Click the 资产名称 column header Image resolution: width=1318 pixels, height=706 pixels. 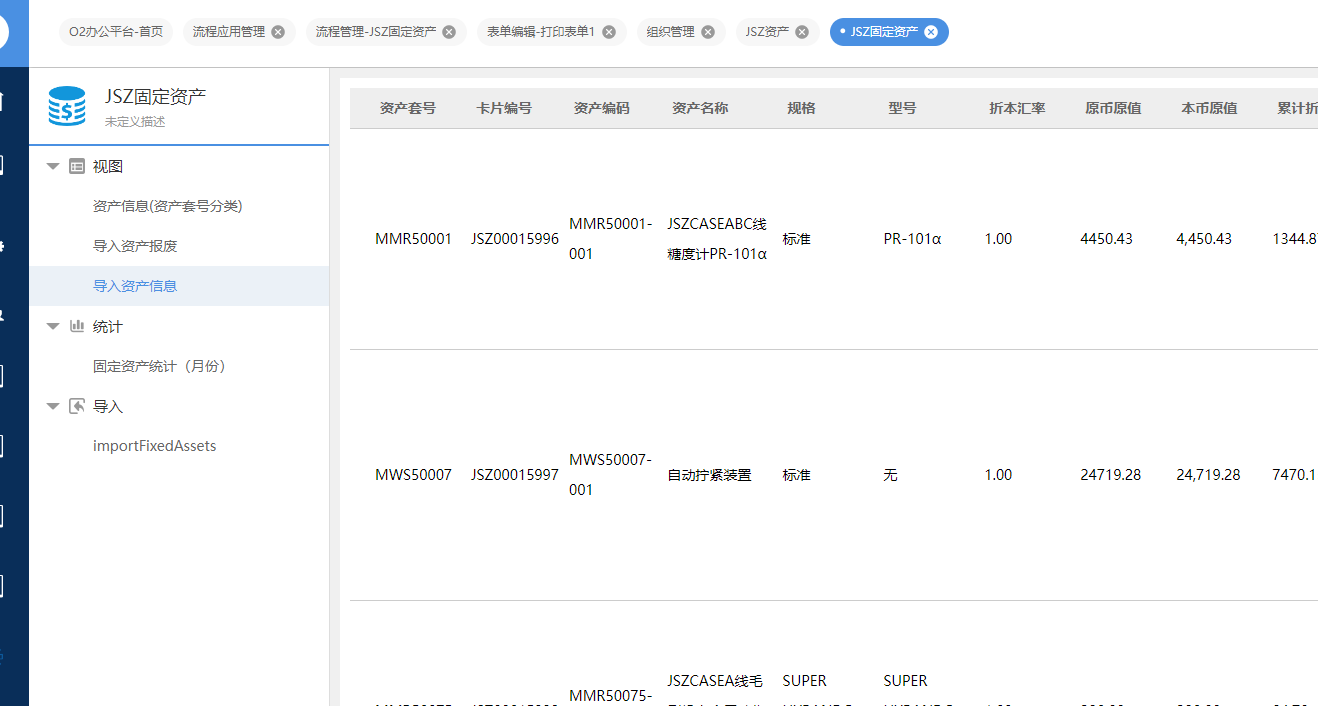pyautogui.click(x=700, y=108)
